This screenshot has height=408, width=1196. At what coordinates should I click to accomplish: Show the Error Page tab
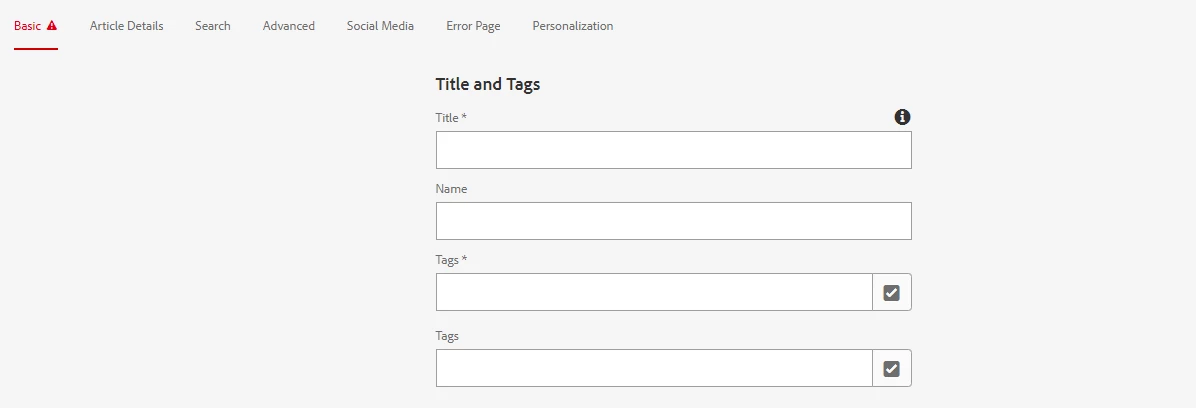(x=473, y=26)
